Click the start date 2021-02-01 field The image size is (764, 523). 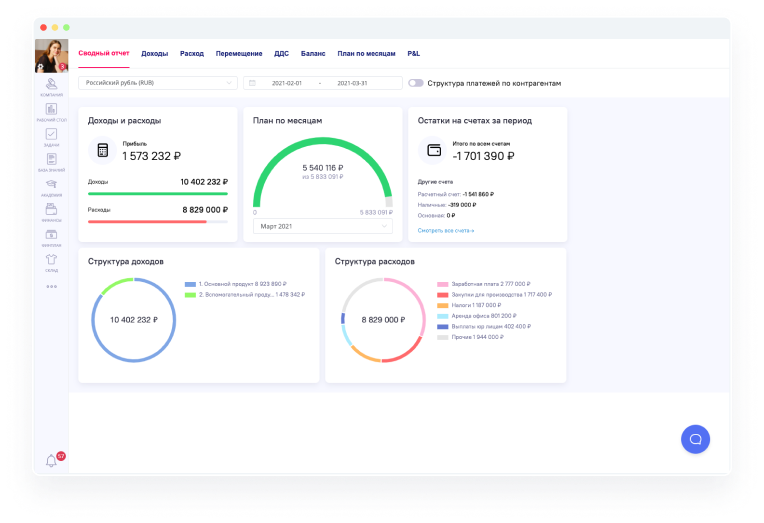coord(287,83)
